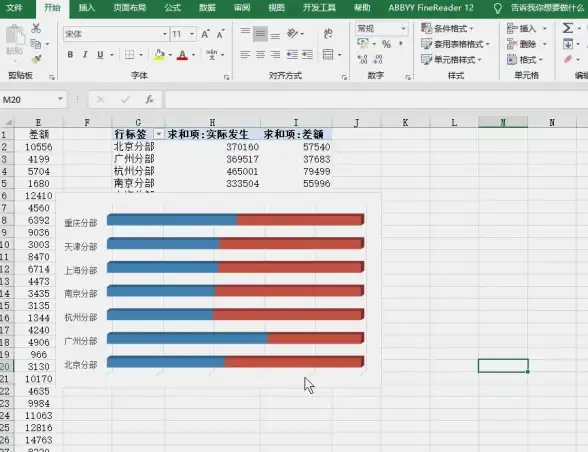The height and width of the screenshot is (452, 588).
Task: Apply the yellow fill color bucket
Action: pyautogui.click(x=159, y=55)
